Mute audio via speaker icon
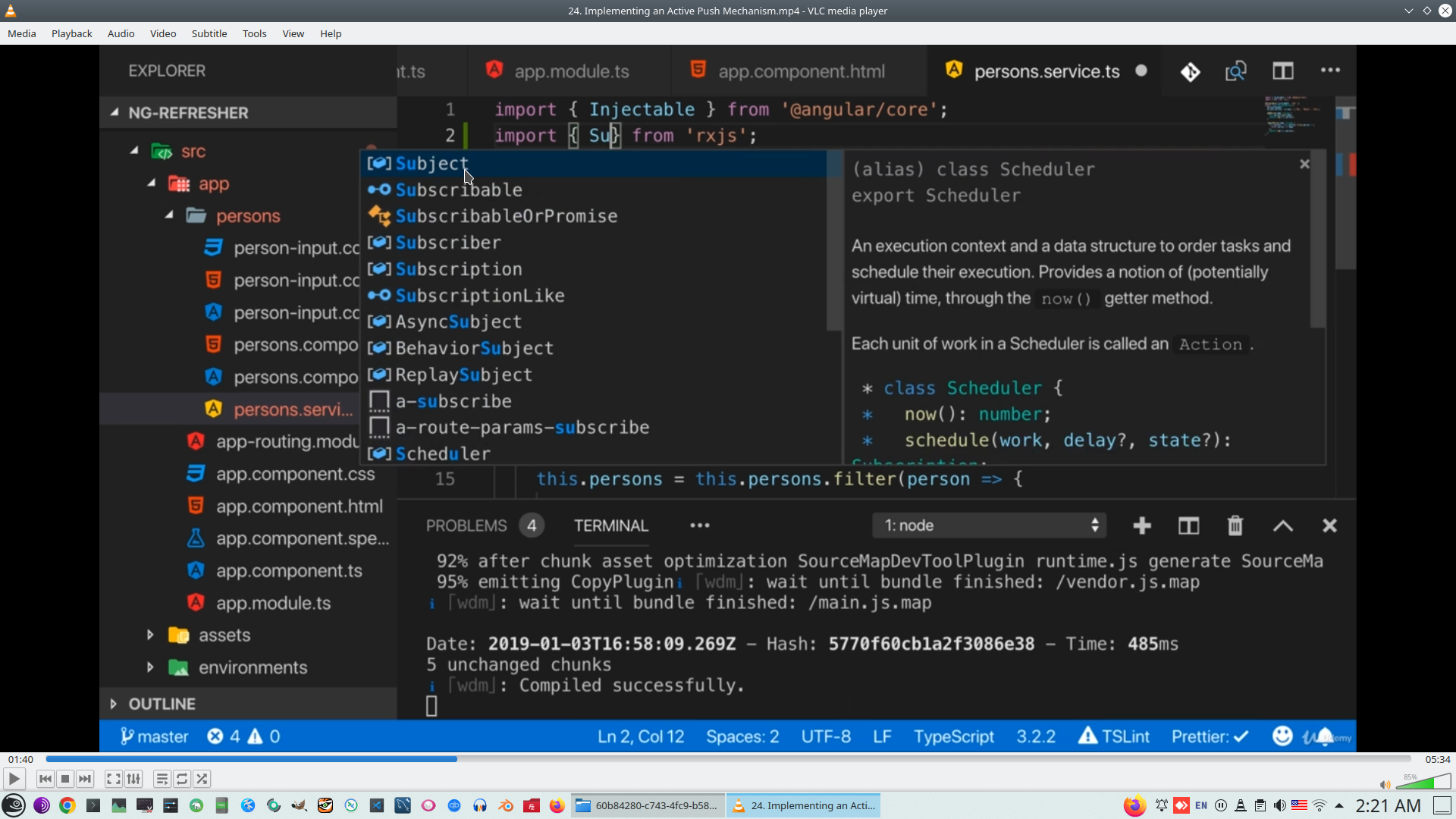 (x=1385, y=785)
